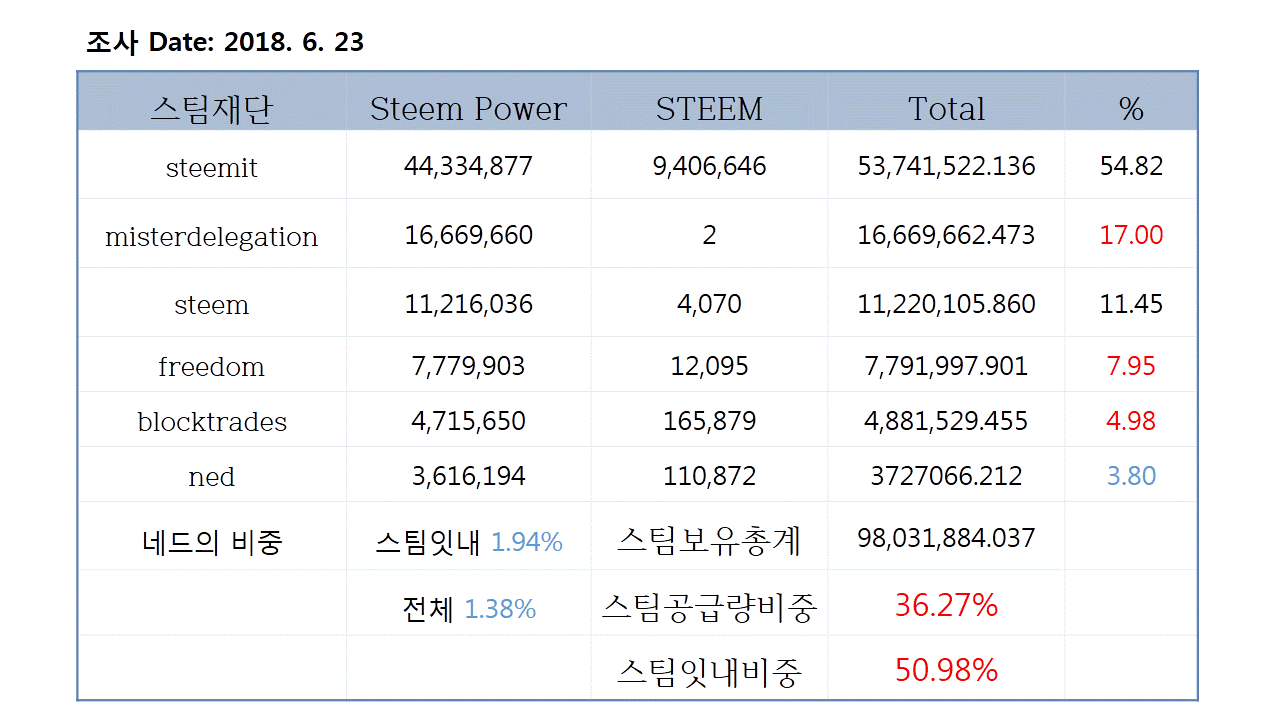Select the '스팀재단' column header
Viewport: 1280px width, 720px height.
coord(211,108)
